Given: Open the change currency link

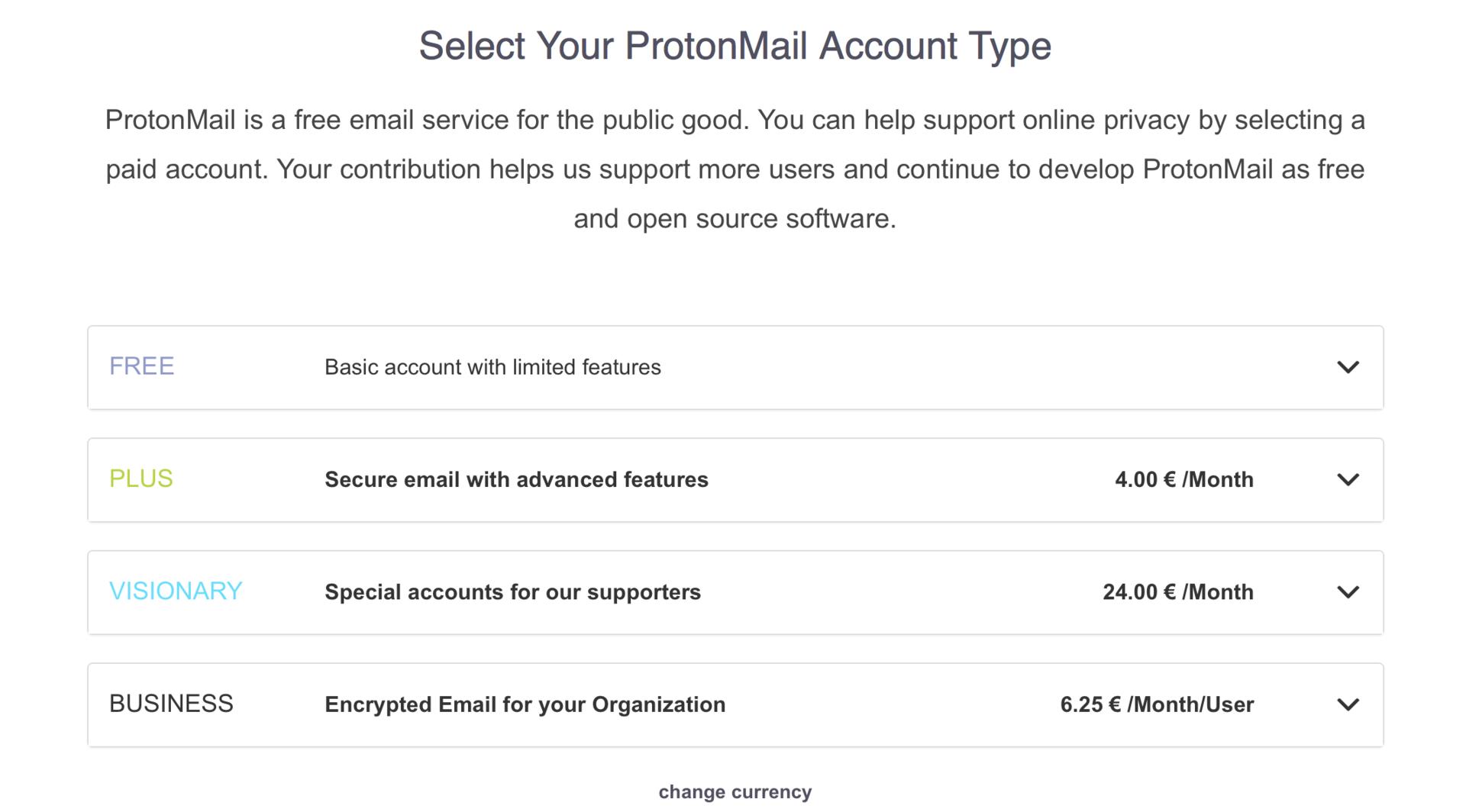Looking at the screenshot, I should tap(735, 792).
